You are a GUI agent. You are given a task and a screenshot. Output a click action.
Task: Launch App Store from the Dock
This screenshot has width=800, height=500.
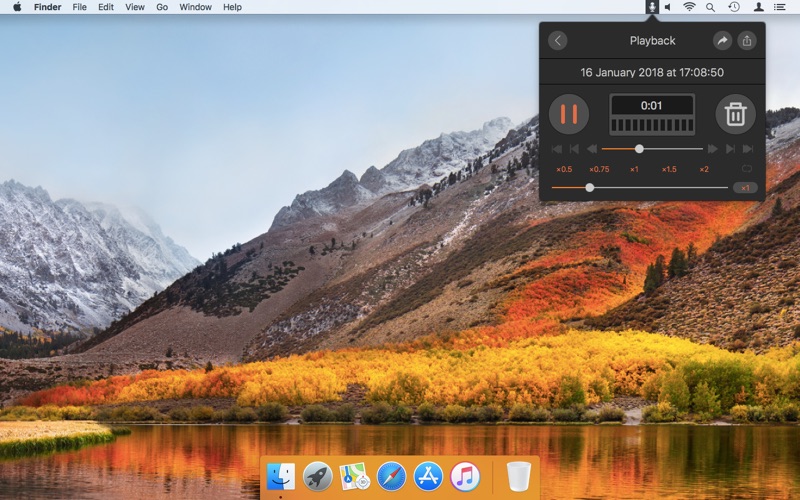click(x=428, y=476)
